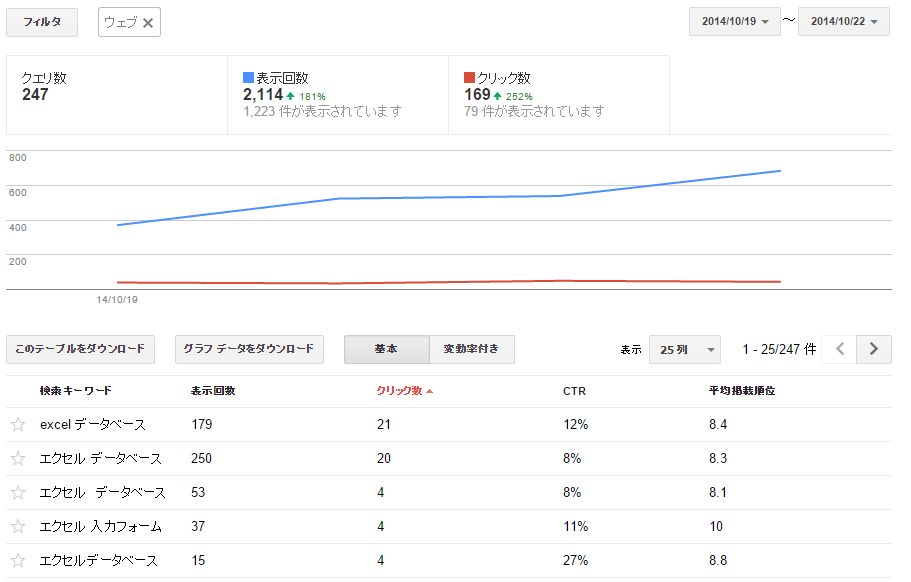Star the 'エクセルデータベース' row with 27% CTR
The width and height of the screenshot is (911, 582).
point(18,561)
